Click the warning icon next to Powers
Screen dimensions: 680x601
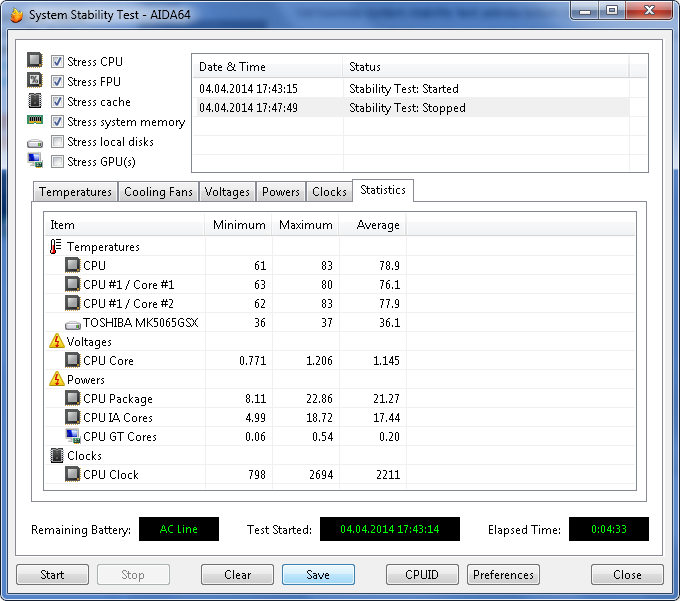[x=56, y=380]
